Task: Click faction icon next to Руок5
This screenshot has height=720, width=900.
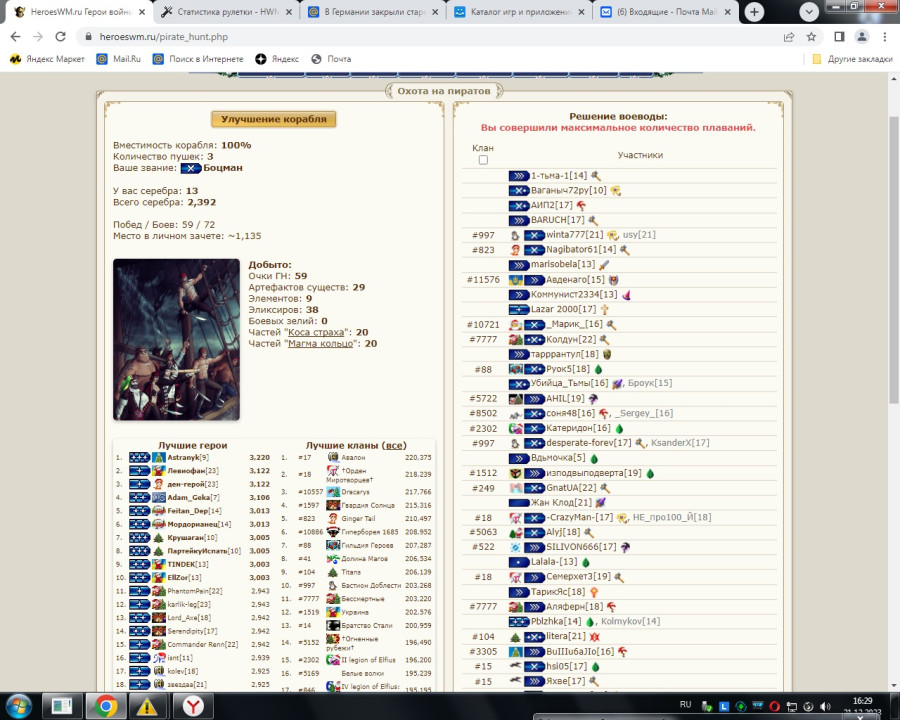Action: coord(598,370)
